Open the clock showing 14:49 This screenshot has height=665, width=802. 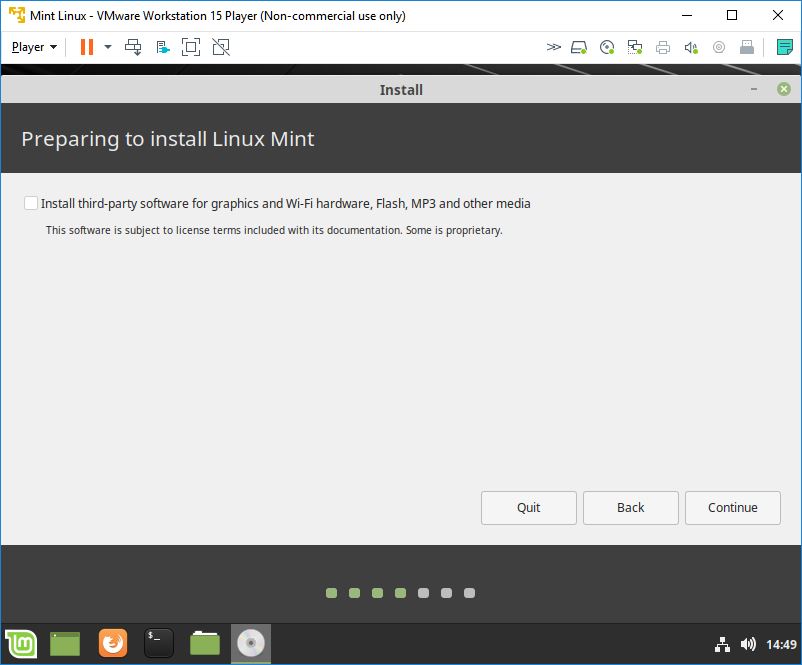(781, 645)
